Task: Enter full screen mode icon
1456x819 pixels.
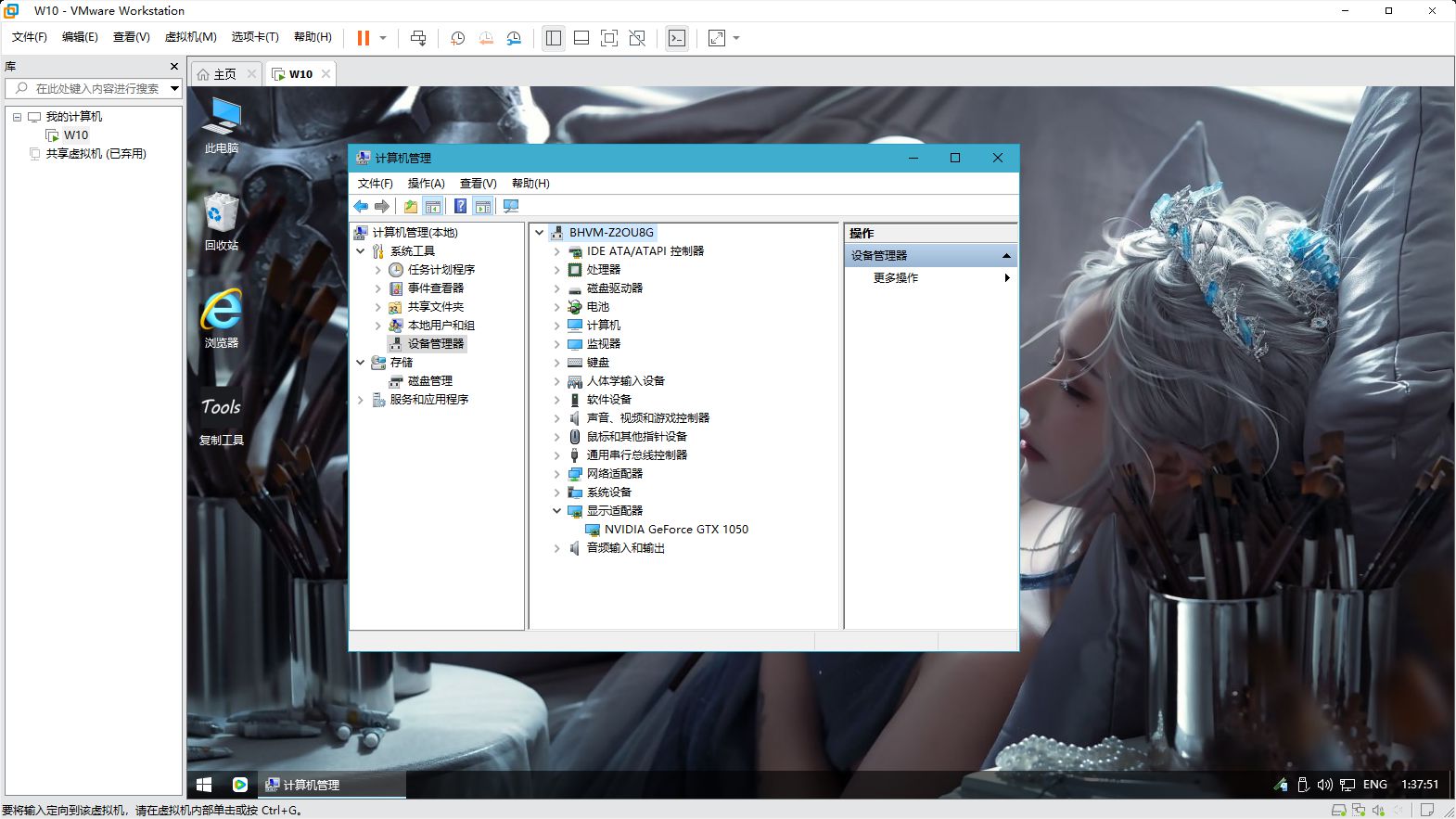Action: (609, 38)
